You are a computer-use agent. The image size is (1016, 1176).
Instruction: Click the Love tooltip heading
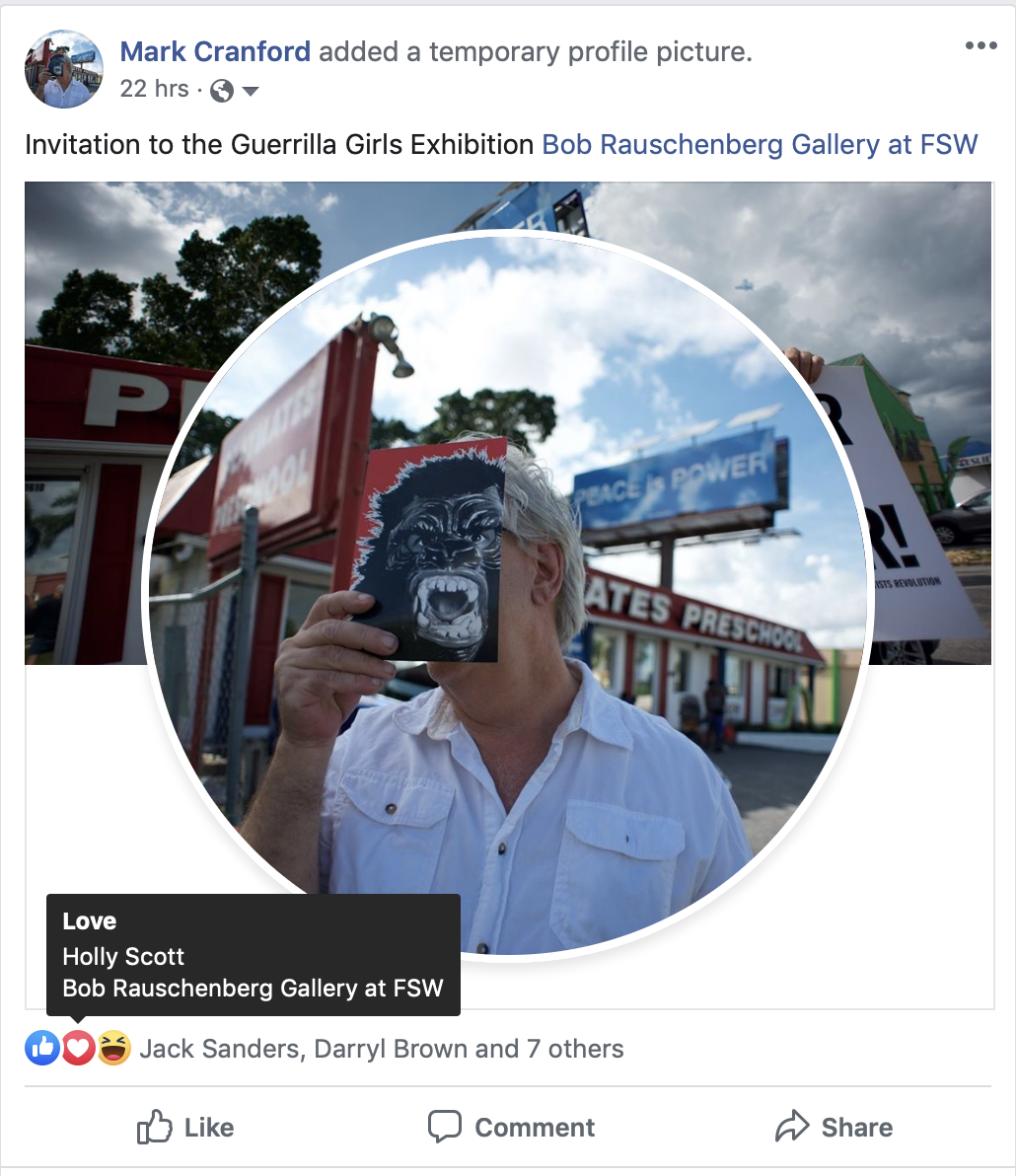coord(89,921)
